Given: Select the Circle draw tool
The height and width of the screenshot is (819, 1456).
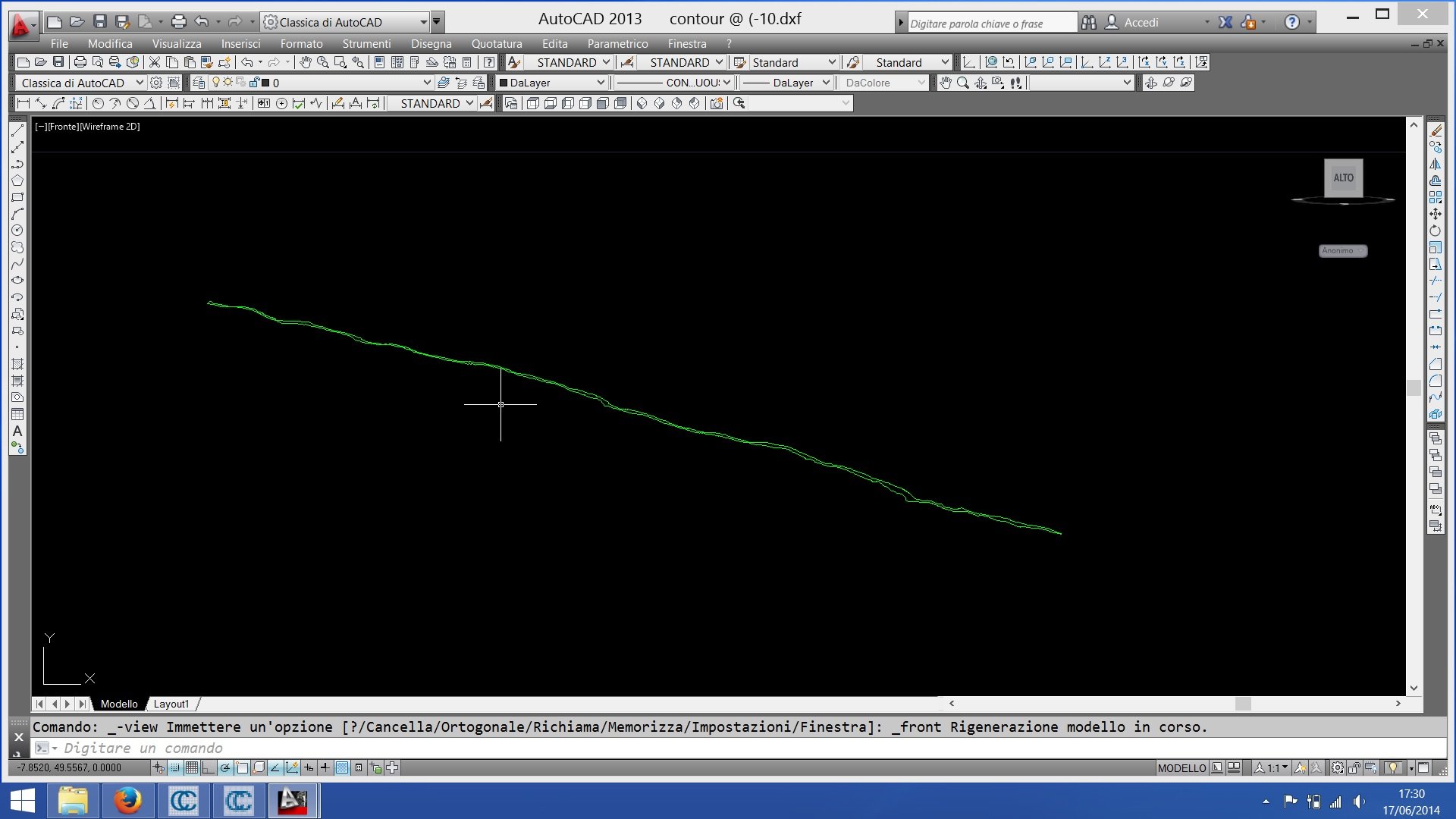Looking at the screenshot, I should [17, 231].
